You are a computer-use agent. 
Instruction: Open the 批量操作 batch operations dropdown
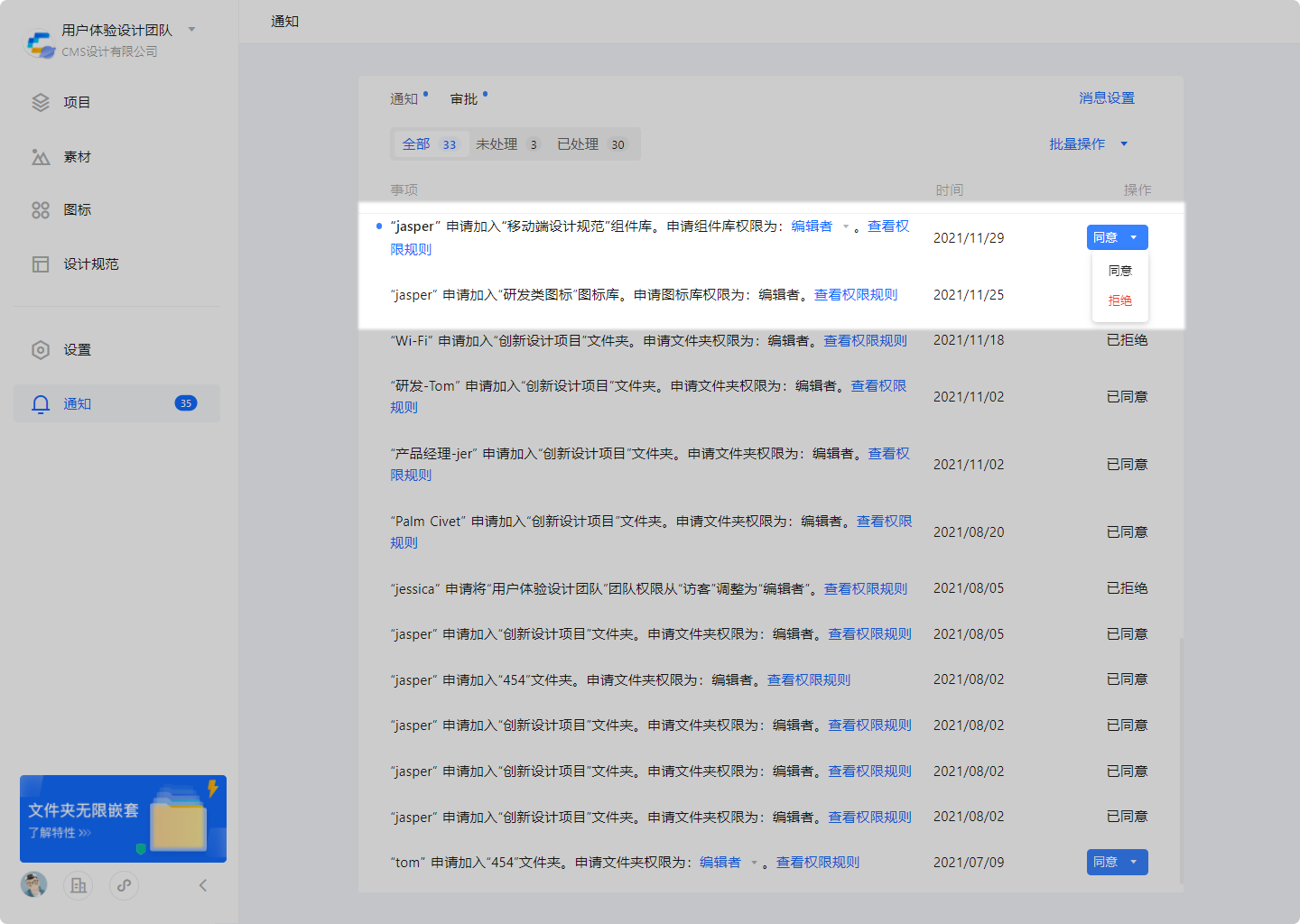pyautogui.click(x=1088, y=144)
